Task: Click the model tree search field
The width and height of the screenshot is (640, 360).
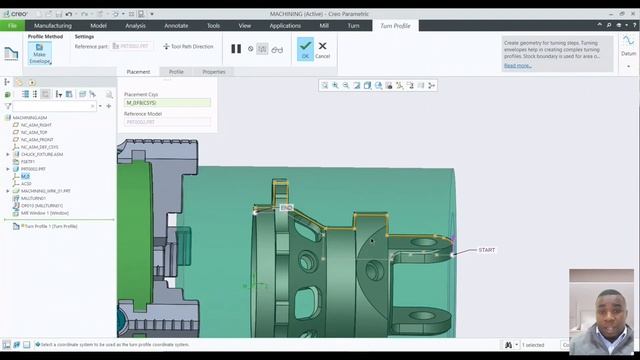Action: 54,106
